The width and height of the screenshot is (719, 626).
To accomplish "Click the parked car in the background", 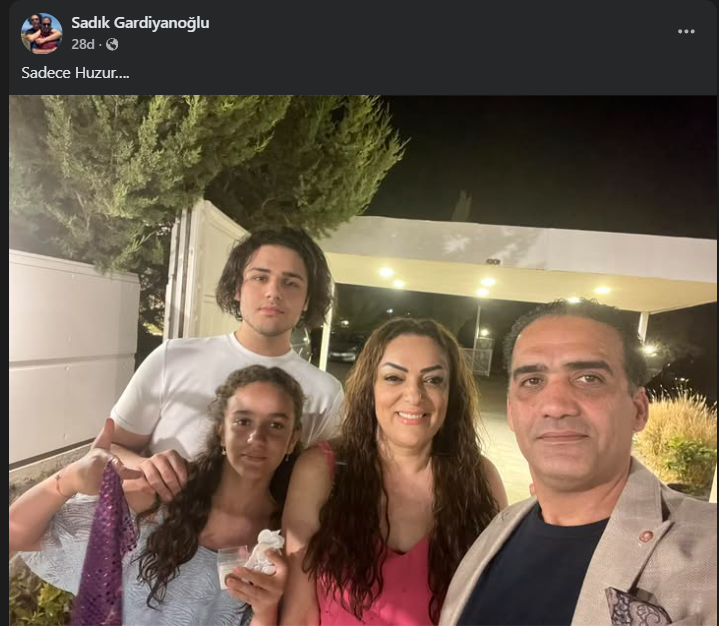I will pyautogui.click(x=343, y=351).
